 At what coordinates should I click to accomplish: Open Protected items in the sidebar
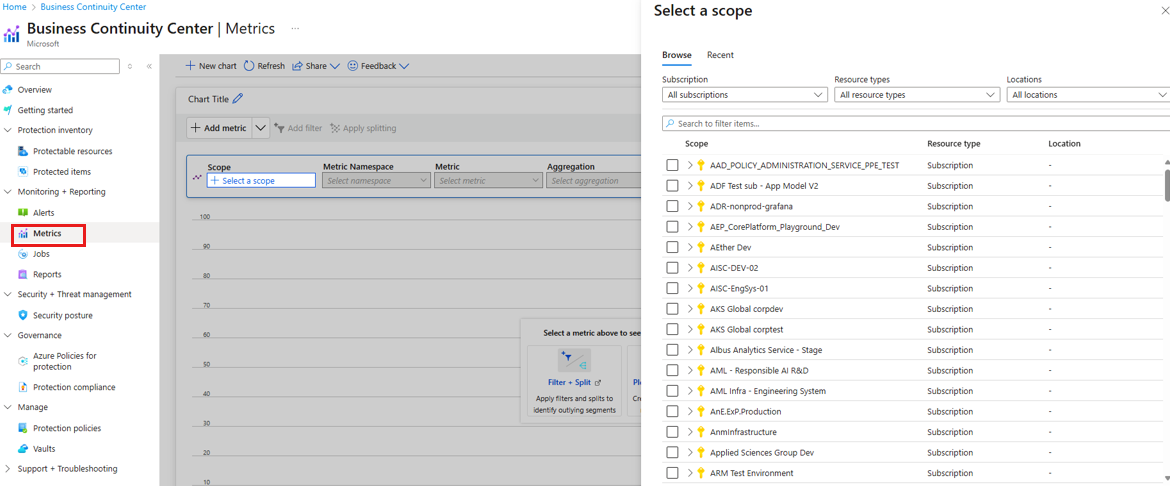pos(61,172)
